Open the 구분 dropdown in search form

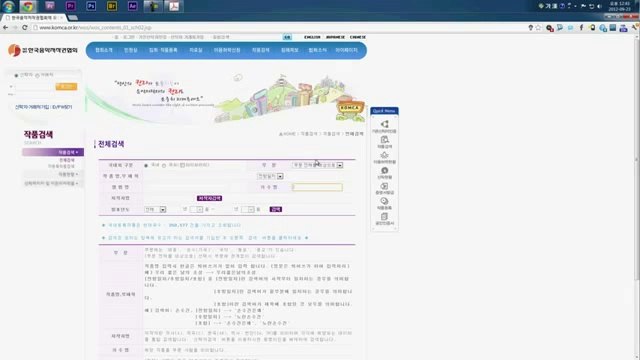(x=318, y=165)
